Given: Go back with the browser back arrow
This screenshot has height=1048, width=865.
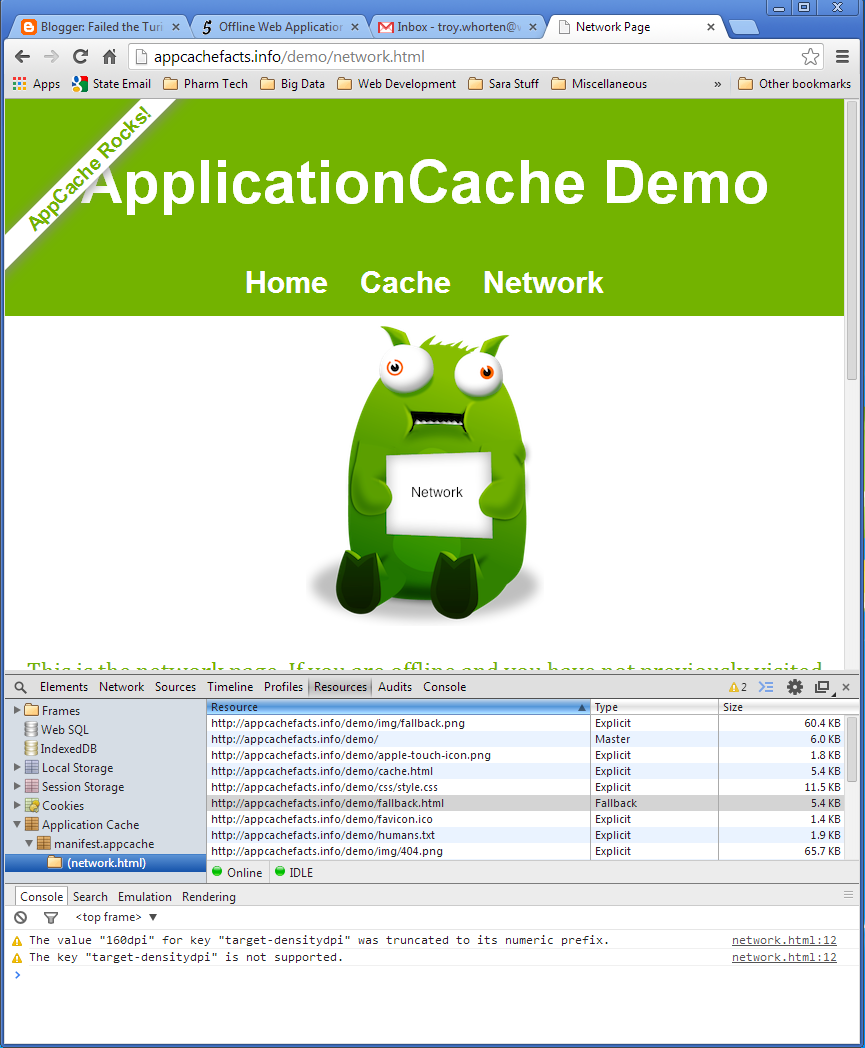Looking at the screenshot, I should coord(22,57).
